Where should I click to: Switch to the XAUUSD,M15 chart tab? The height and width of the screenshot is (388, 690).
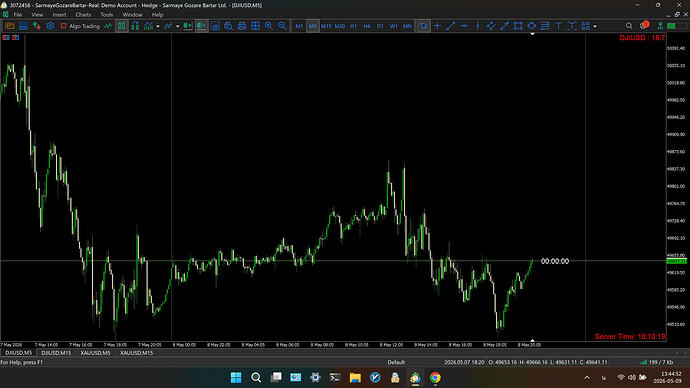tap(136, 353)
